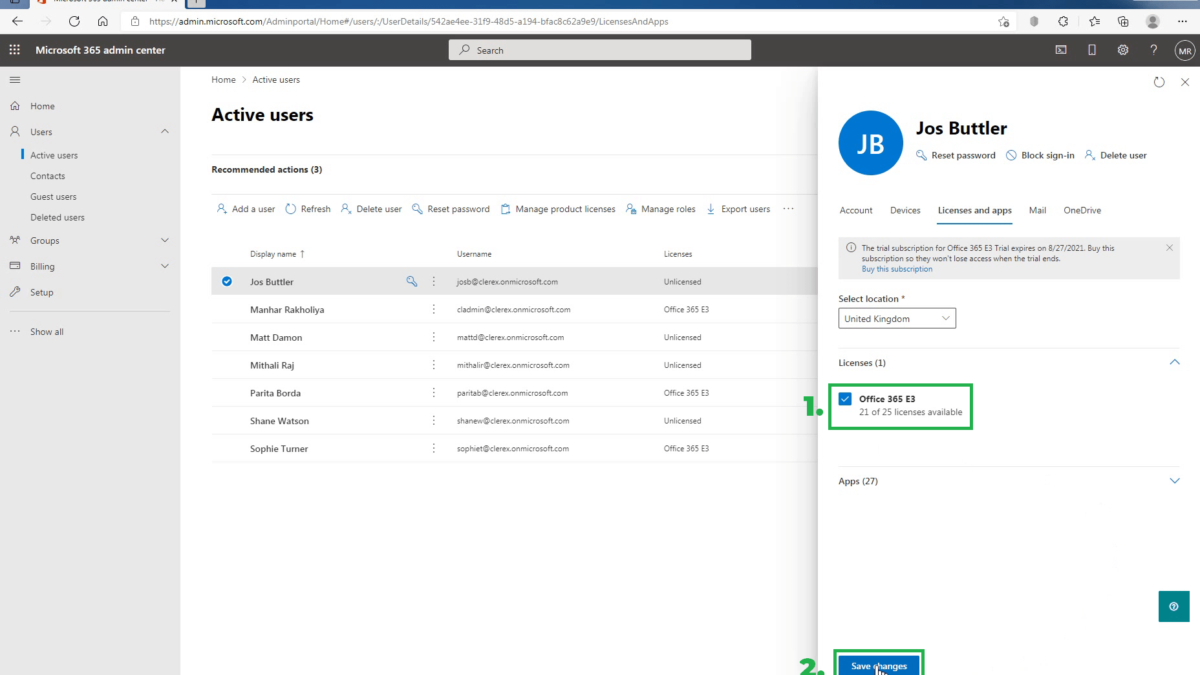Viewport: 1200px width, 675px height.
Task: Open more actions for Parita Borda row
Action: 434,393
